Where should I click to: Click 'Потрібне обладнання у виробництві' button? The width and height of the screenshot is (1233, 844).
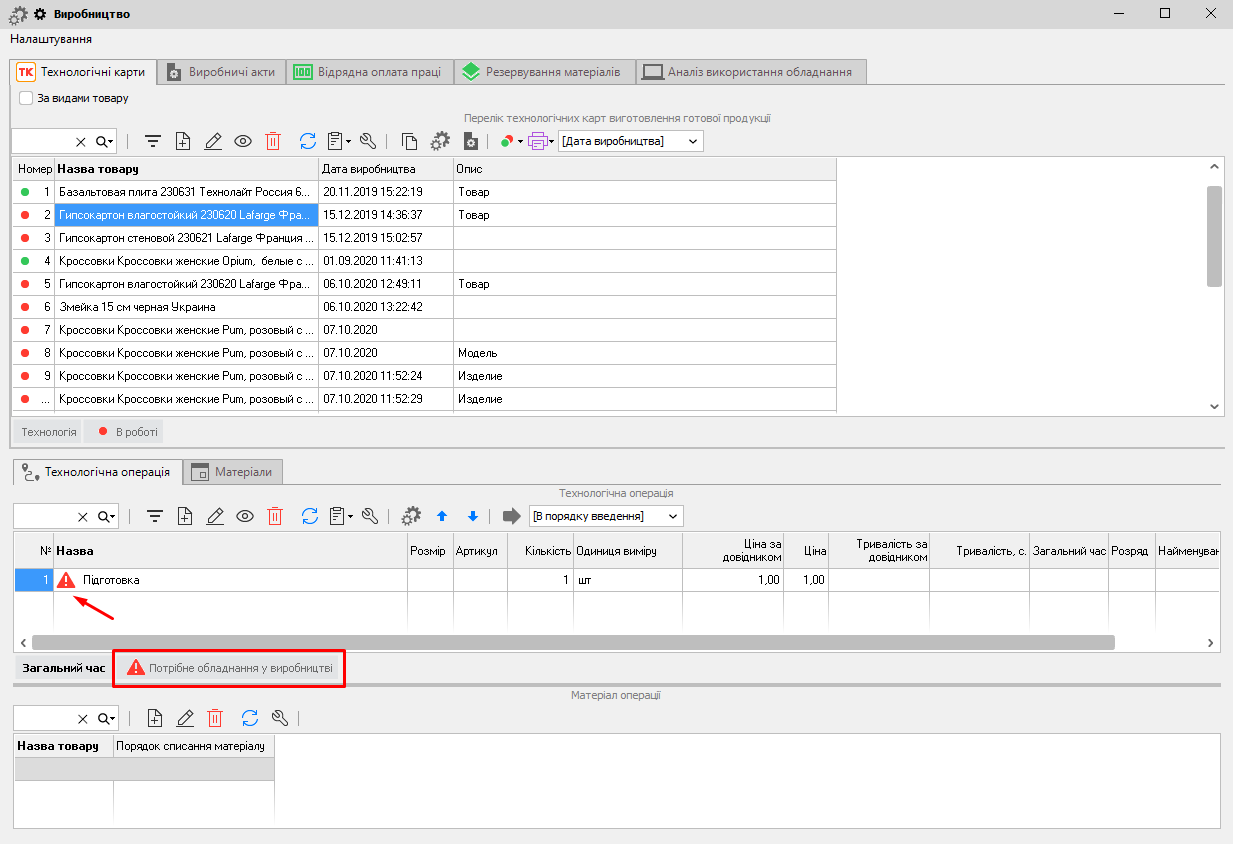(230, 668)
